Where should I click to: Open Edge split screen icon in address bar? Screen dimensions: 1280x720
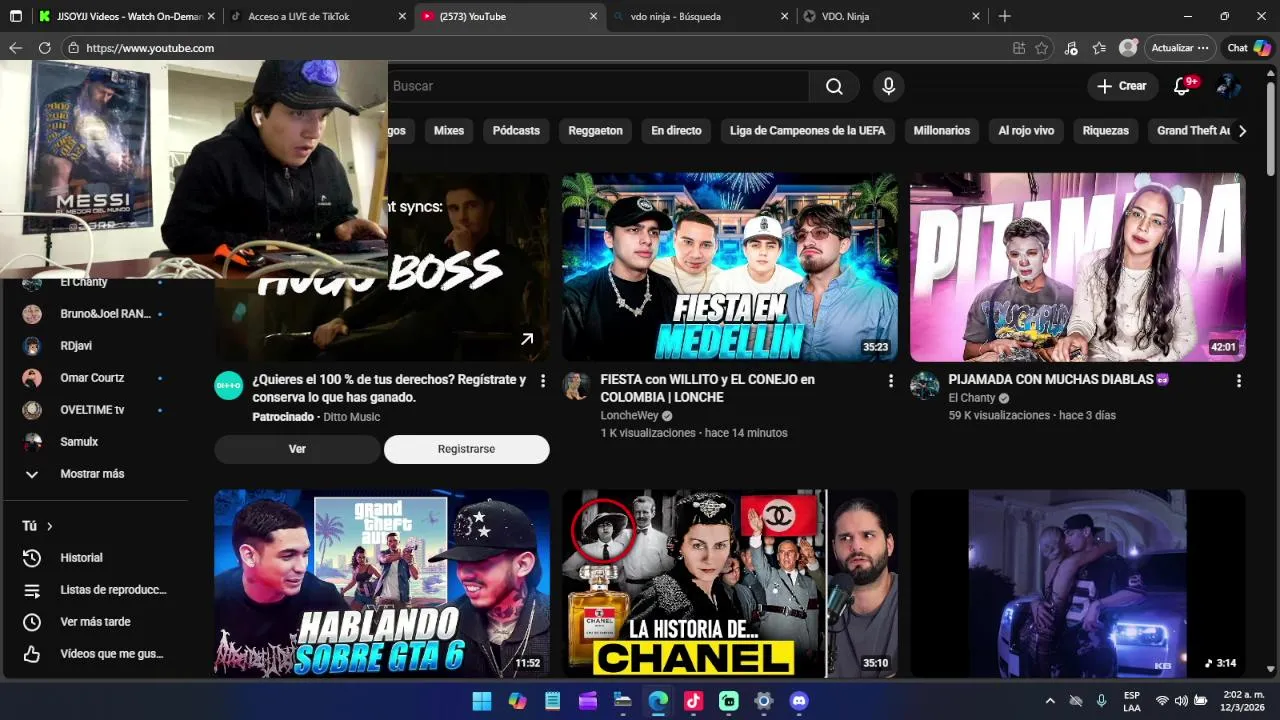(1019, 48)
